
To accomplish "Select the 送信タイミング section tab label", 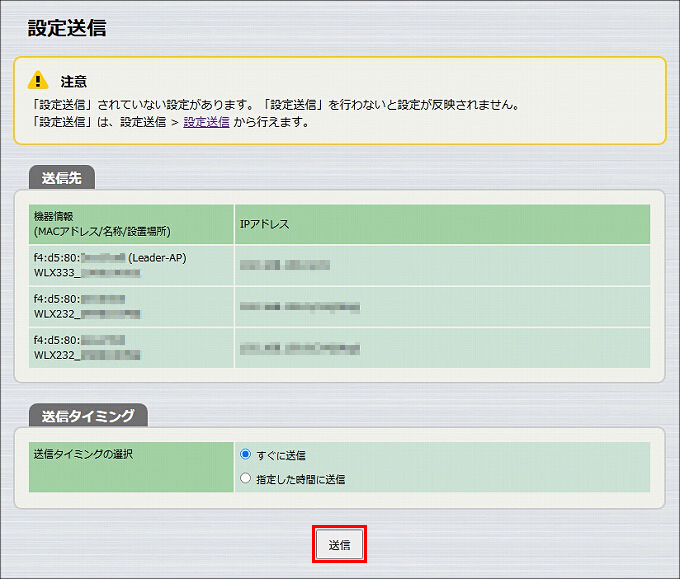I will click(88, 416).
